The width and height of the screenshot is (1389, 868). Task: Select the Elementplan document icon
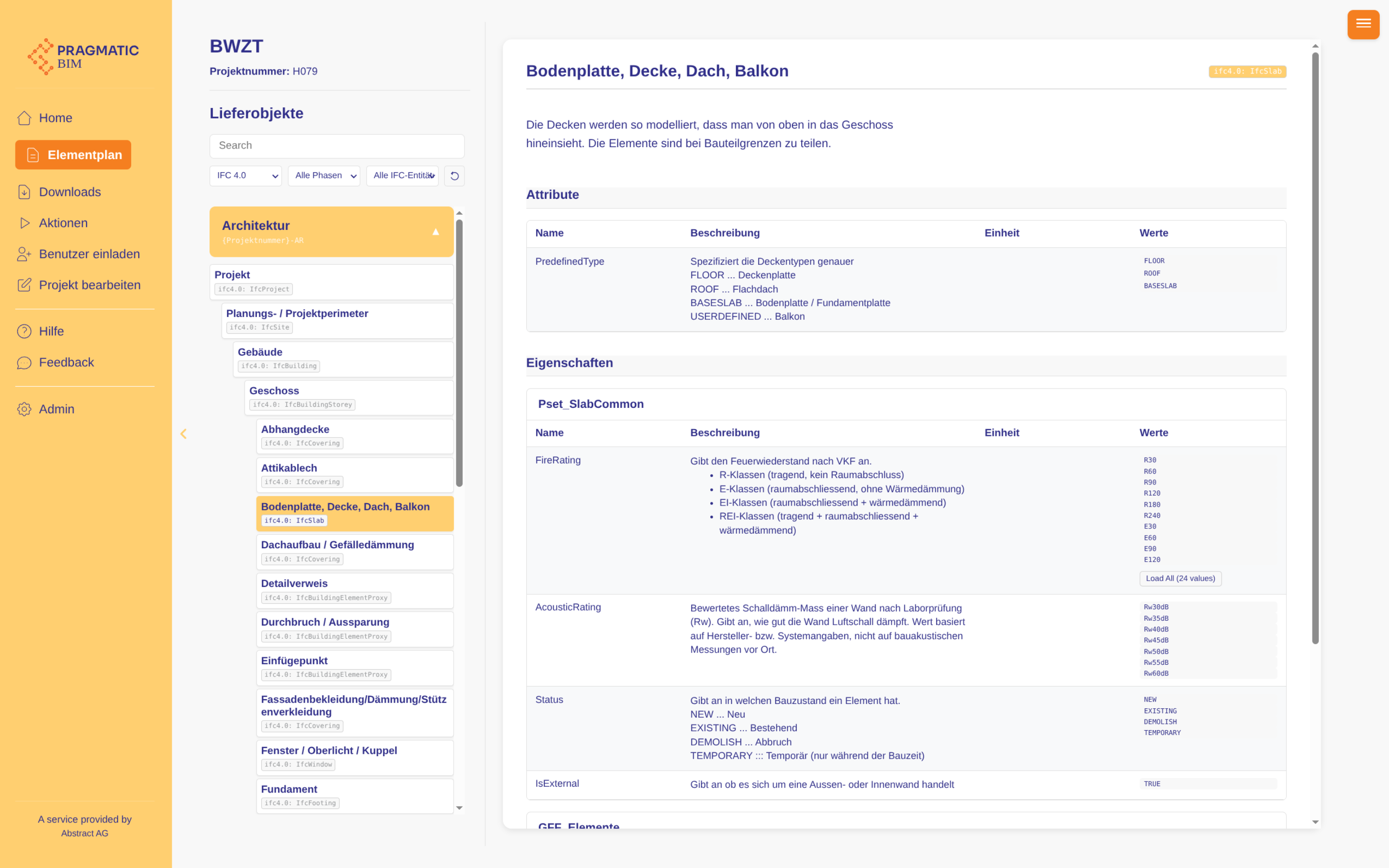[33, 155]
